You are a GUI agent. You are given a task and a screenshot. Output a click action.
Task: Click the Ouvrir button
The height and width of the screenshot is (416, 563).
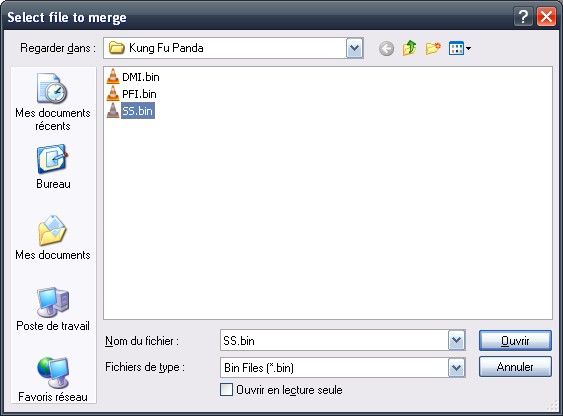(x=515, y=340)
